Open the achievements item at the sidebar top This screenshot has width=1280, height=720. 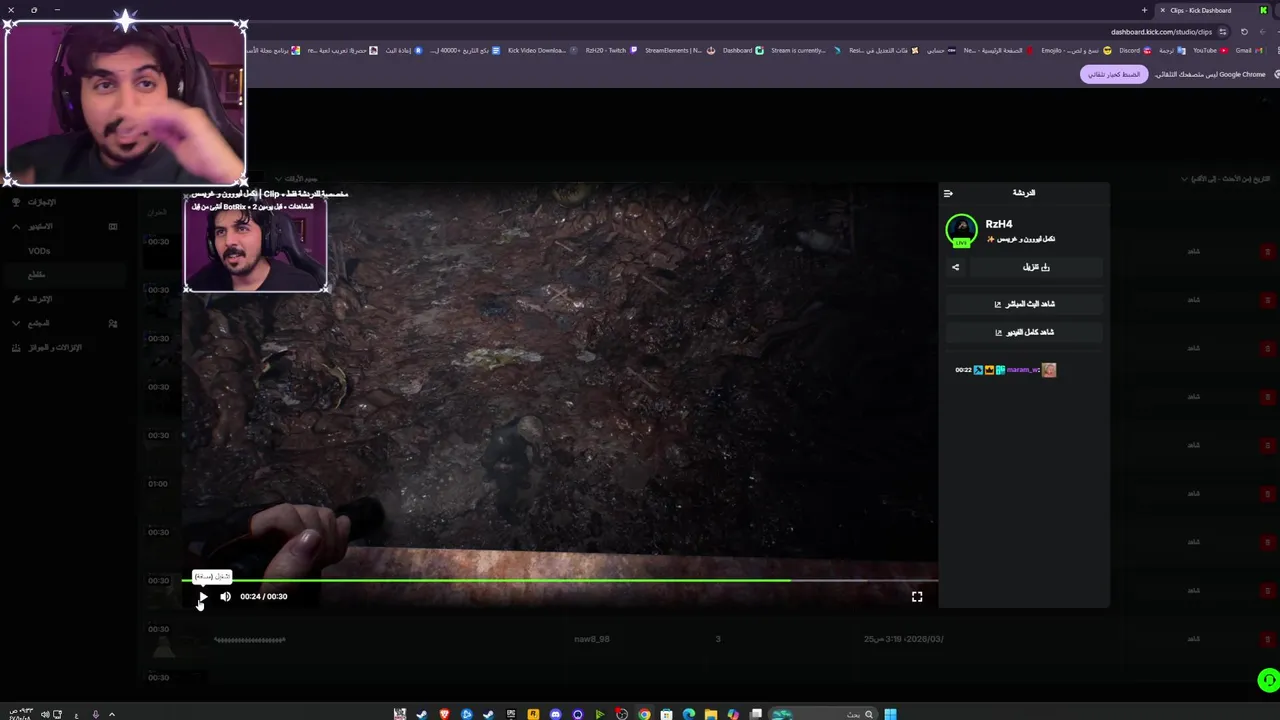(35, 202)
